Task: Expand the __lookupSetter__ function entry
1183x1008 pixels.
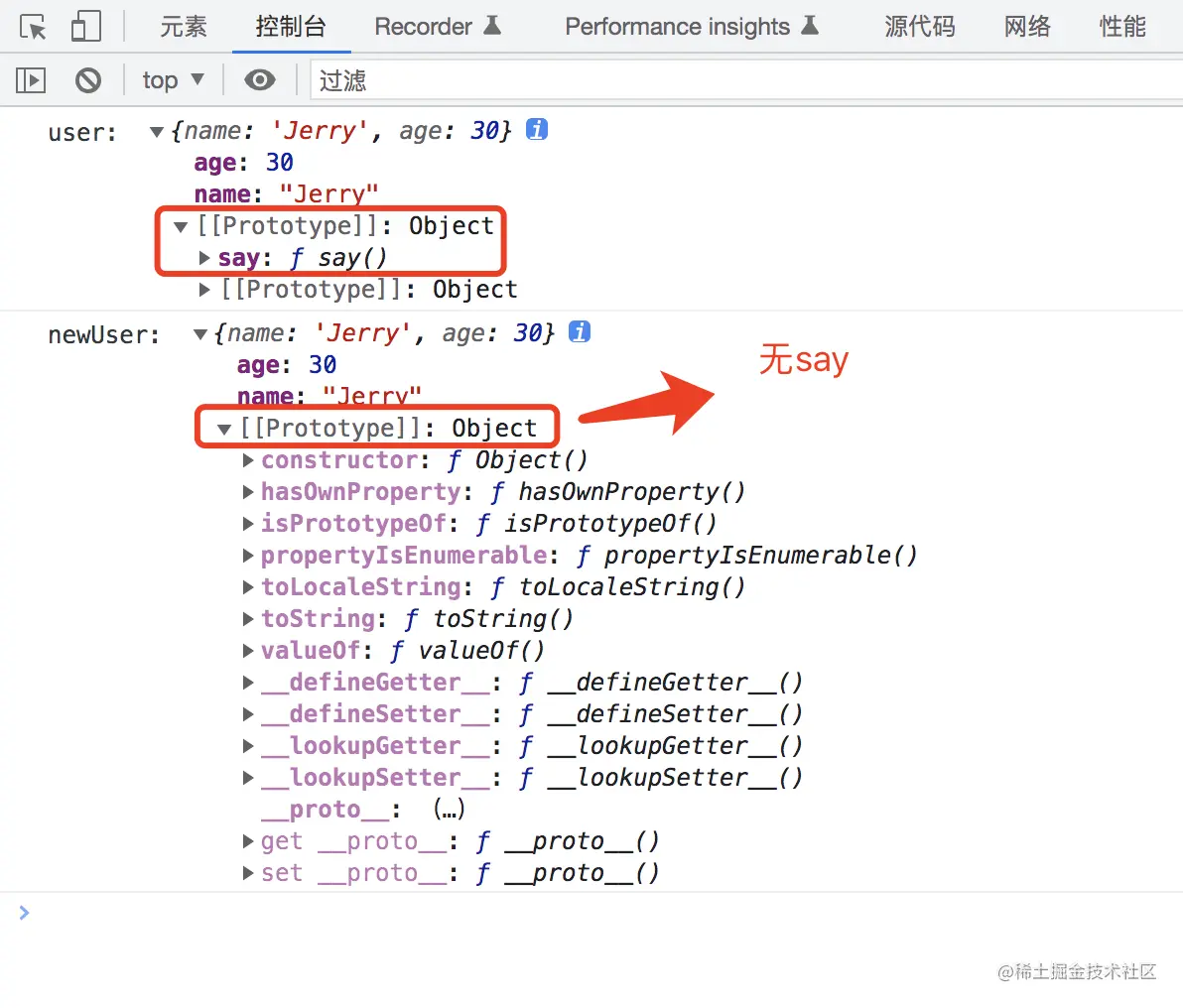Action: click(x=248, y=777)
